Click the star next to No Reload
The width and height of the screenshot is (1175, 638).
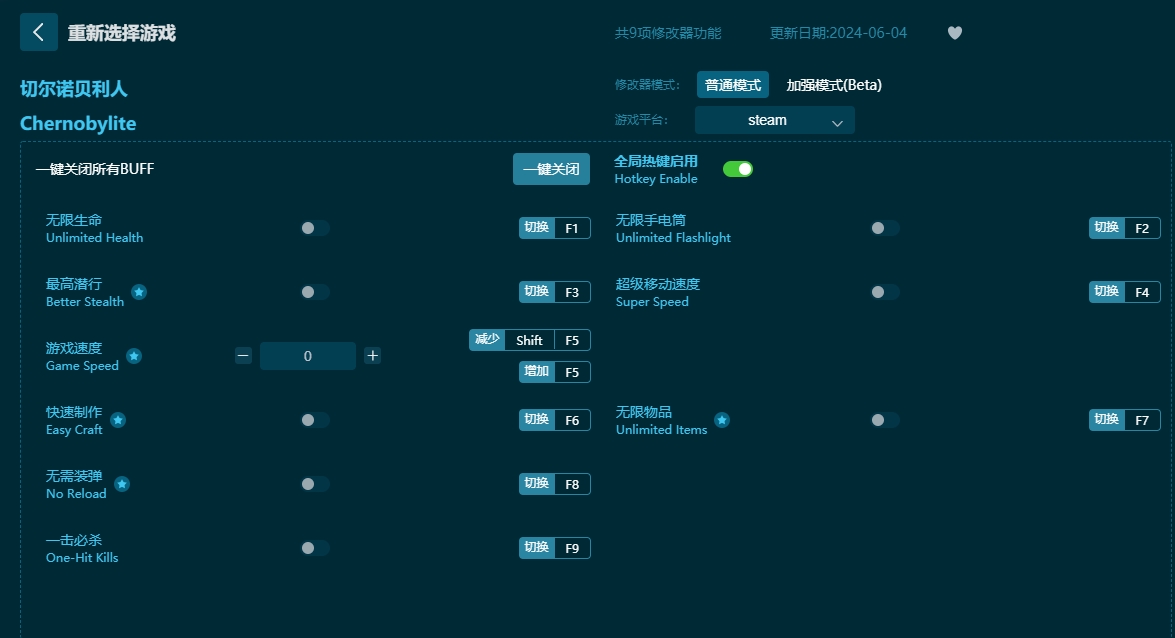coord(121,485)
